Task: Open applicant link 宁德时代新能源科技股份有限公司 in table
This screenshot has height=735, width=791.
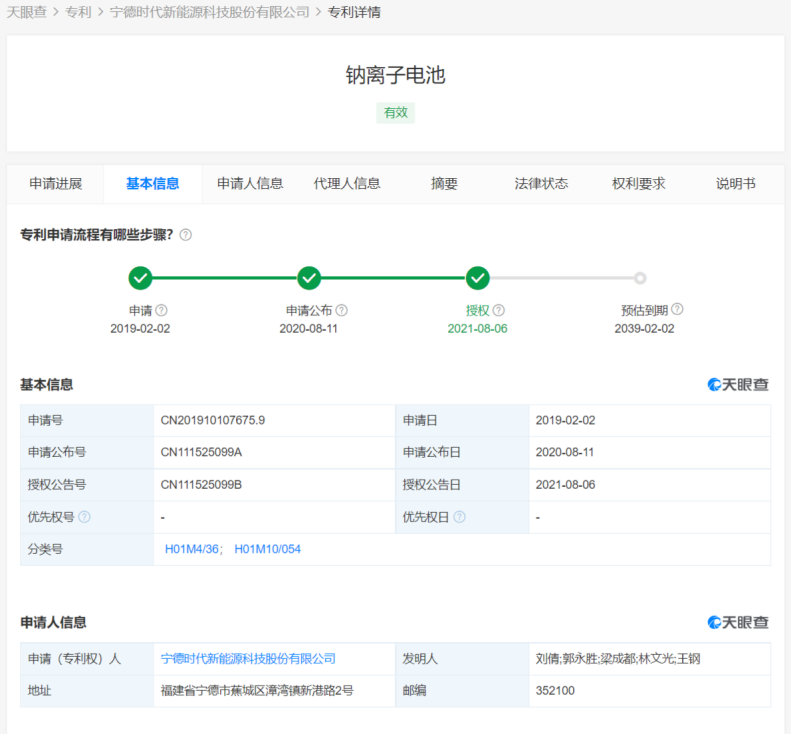Action: click(248, 659)
